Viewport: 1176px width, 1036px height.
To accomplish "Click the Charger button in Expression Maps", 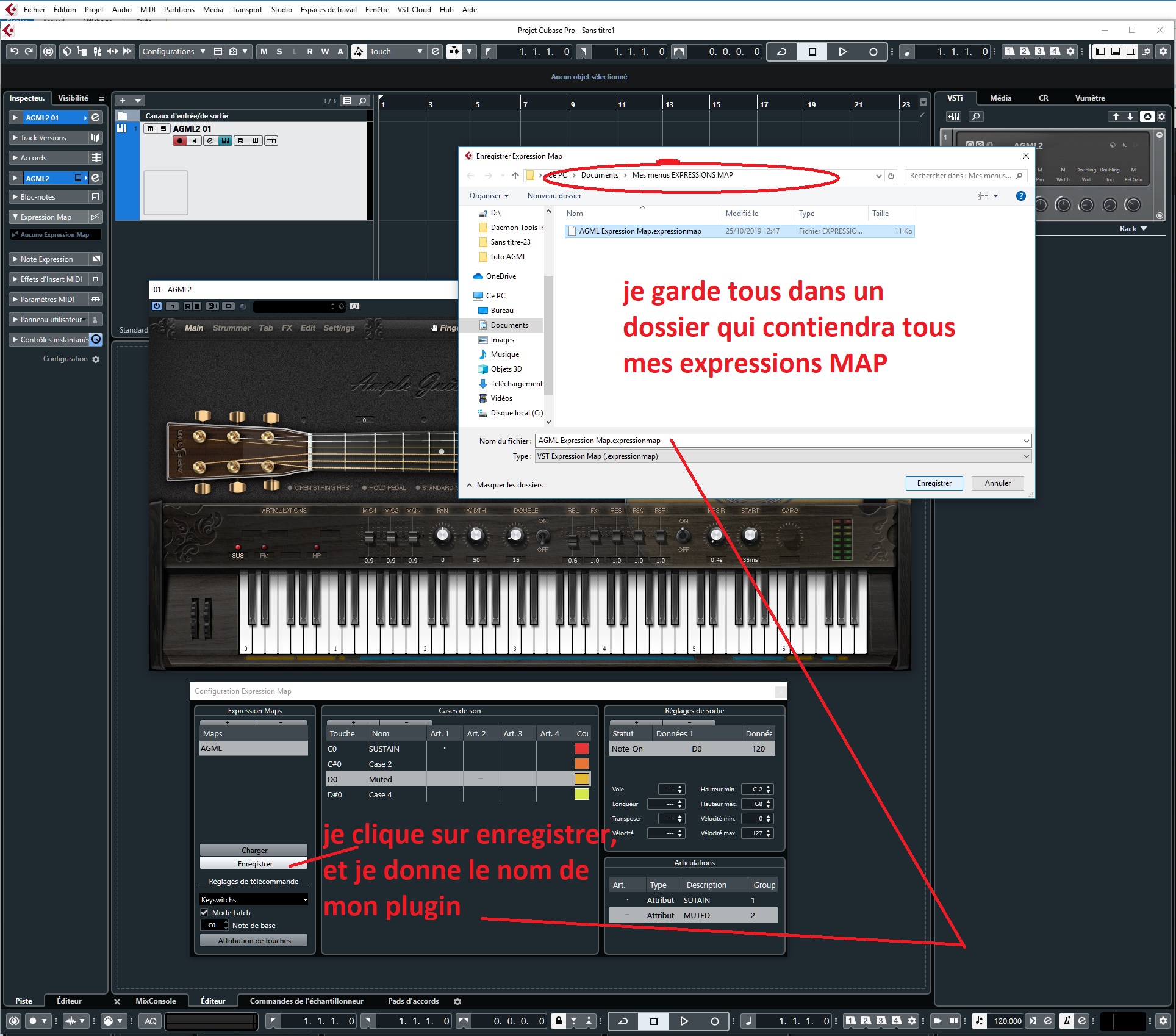I will click(254, 851).
